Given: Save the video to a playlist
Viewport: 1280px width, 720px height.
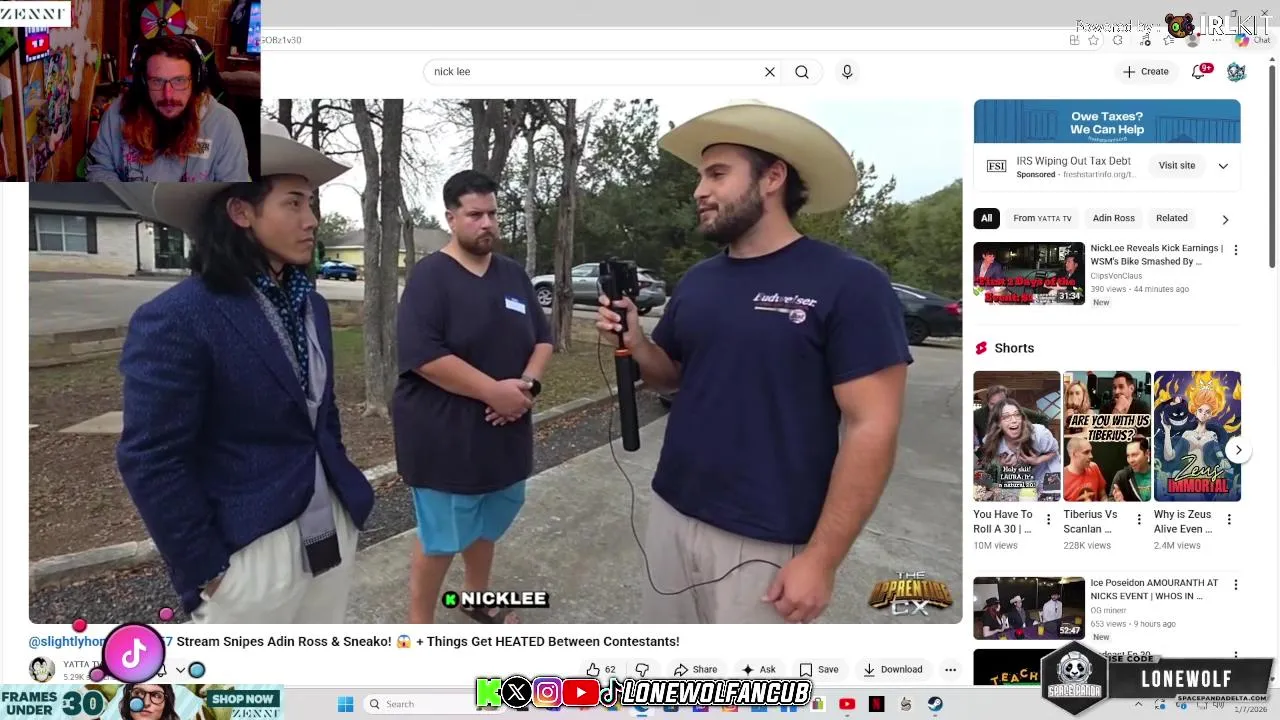Looking at the screenshot, I should tap(819, 670).
